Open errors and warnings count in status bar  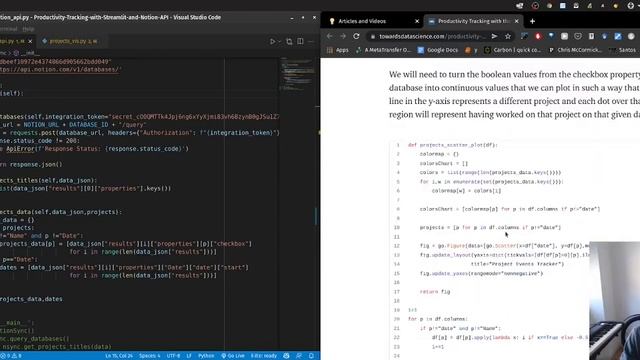[x=12, y=356]
